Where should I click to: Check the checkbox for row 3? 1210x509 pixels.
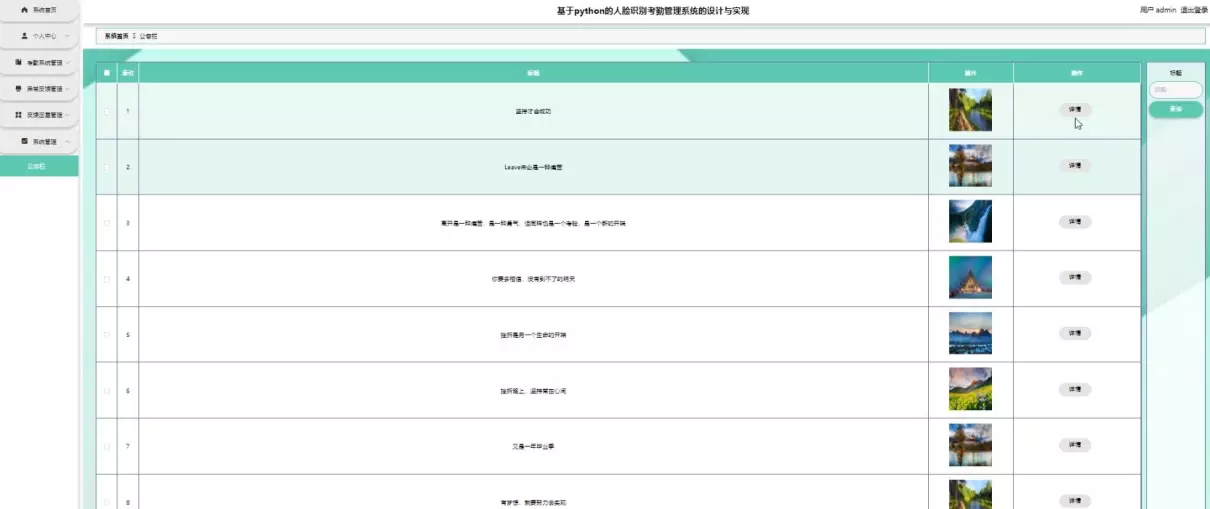107,222
